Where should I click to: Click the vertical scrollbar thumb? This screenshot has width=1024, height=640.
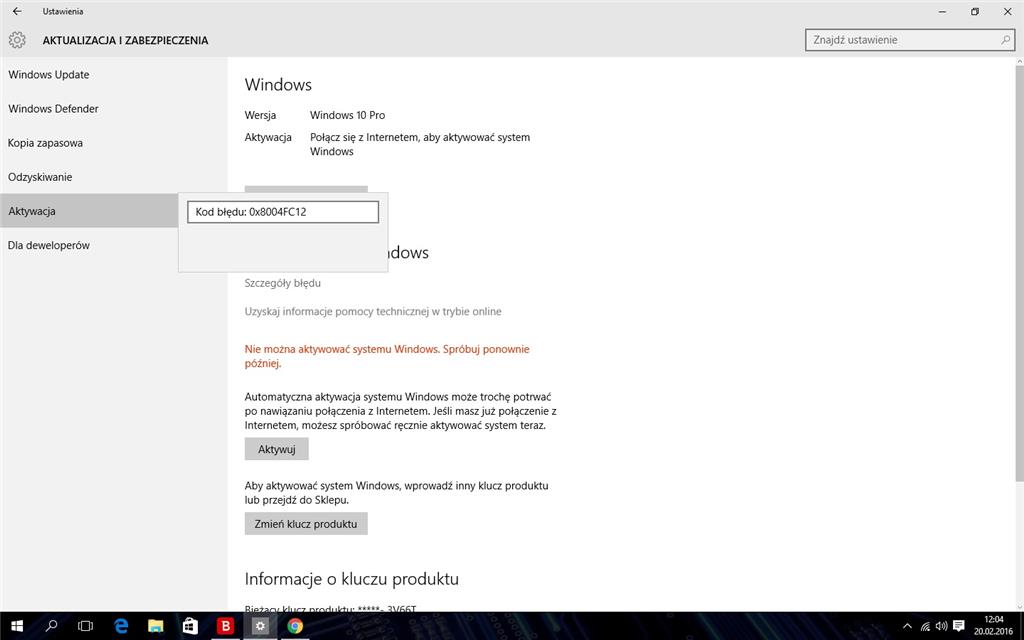1019,274
